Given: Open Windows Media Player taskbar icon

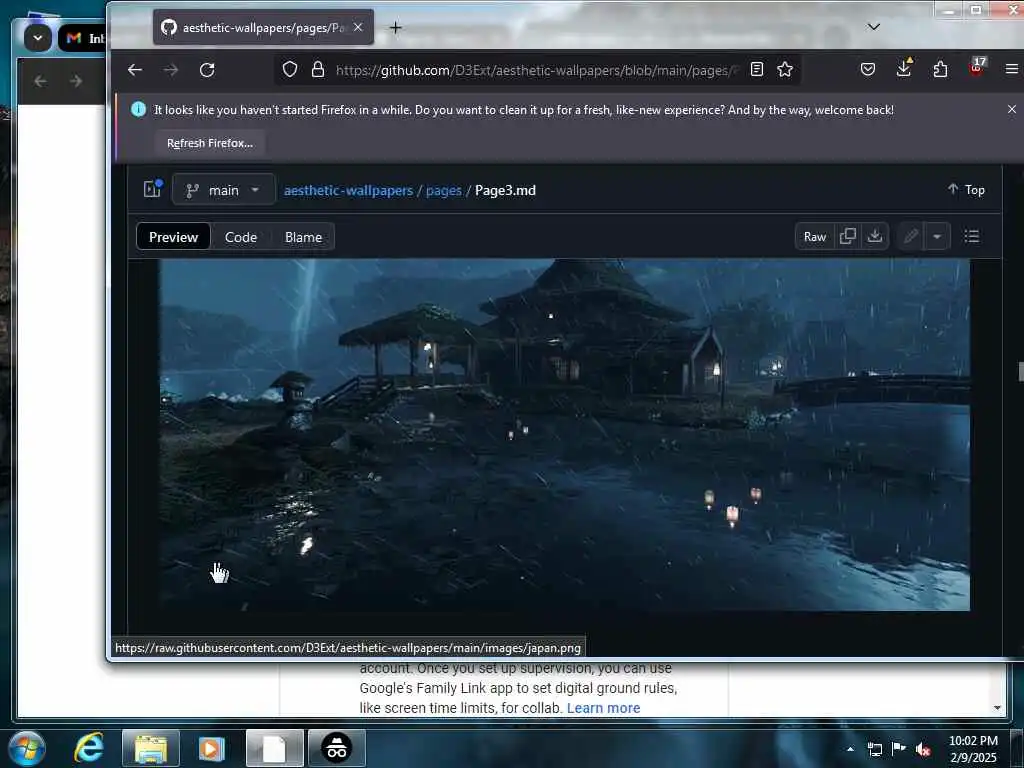Looking at the screenshot, I should tap(211, 748).
